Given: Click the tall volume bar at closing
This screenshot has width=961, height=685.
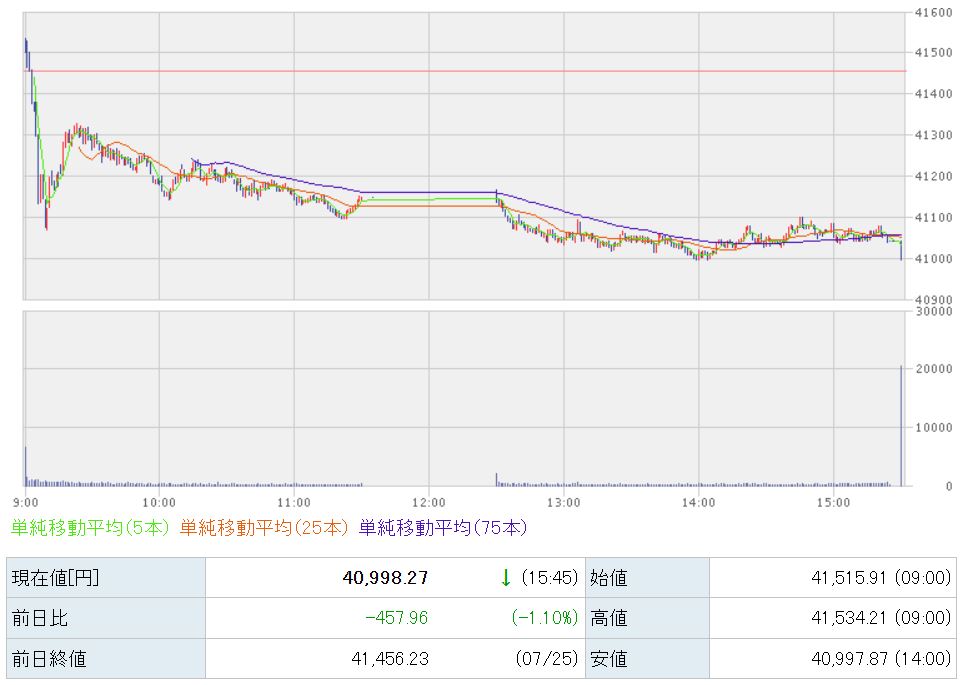Looking at the screenshot, I should click(901, 426).
